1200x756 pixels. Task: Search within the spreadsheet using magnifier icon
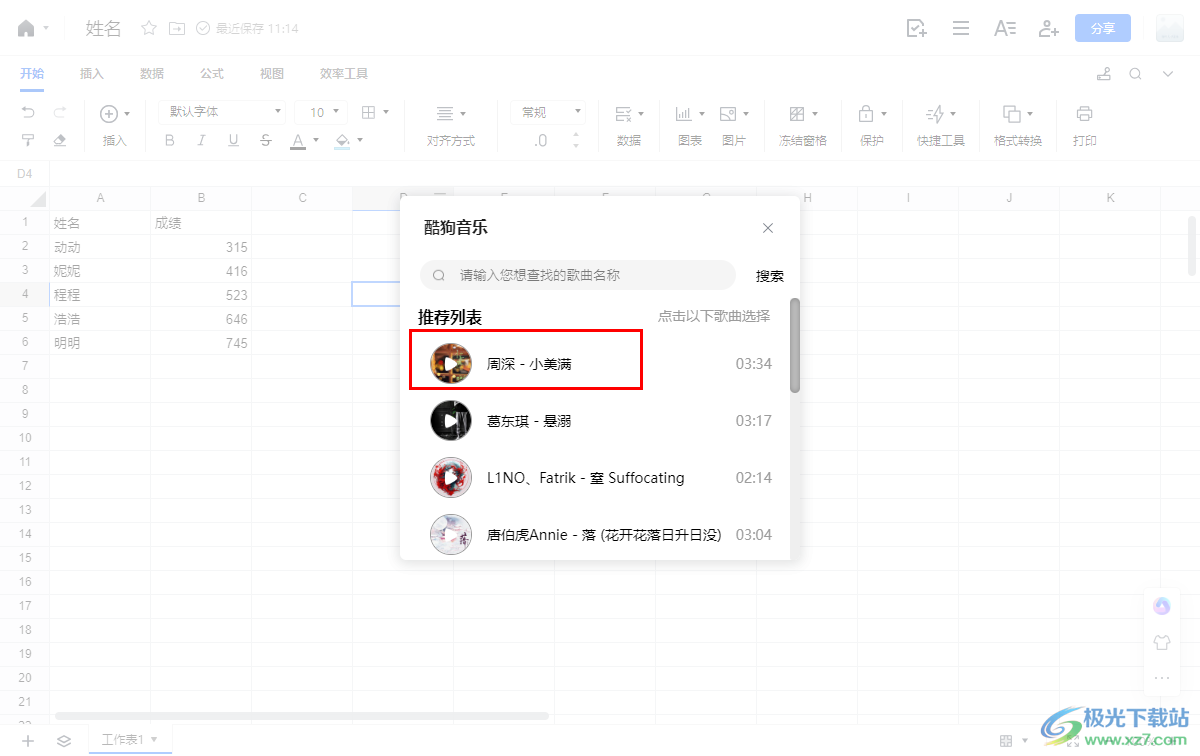coord(1136,74)
